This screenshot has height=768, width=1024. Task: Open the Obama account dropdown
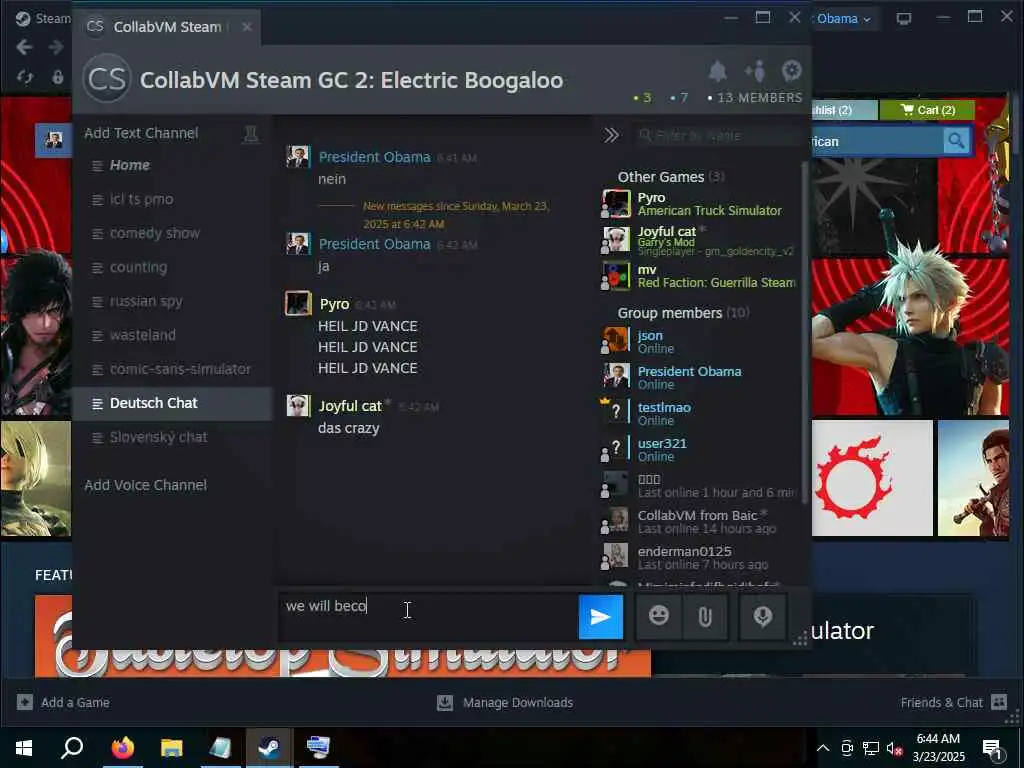[x=843, y=19]
